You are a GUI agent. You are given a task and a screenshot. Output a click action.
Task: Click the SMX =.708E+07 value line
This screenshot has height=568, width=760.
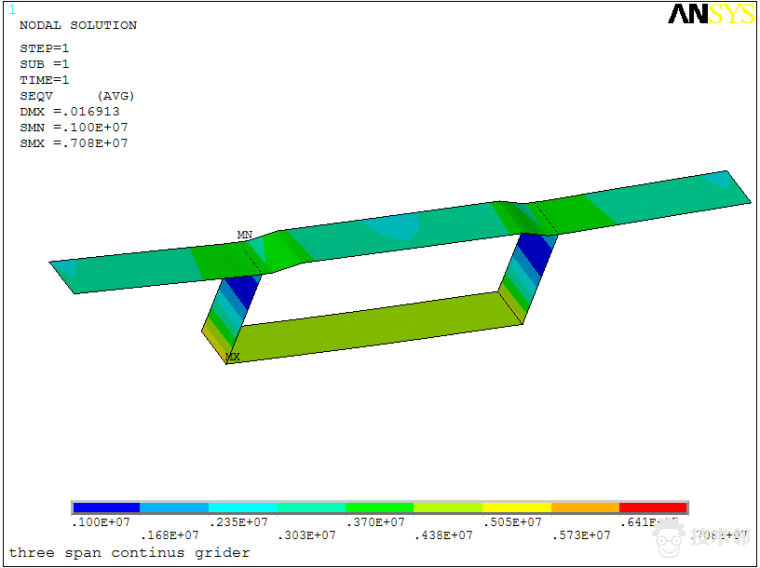[x=74, y=144]
